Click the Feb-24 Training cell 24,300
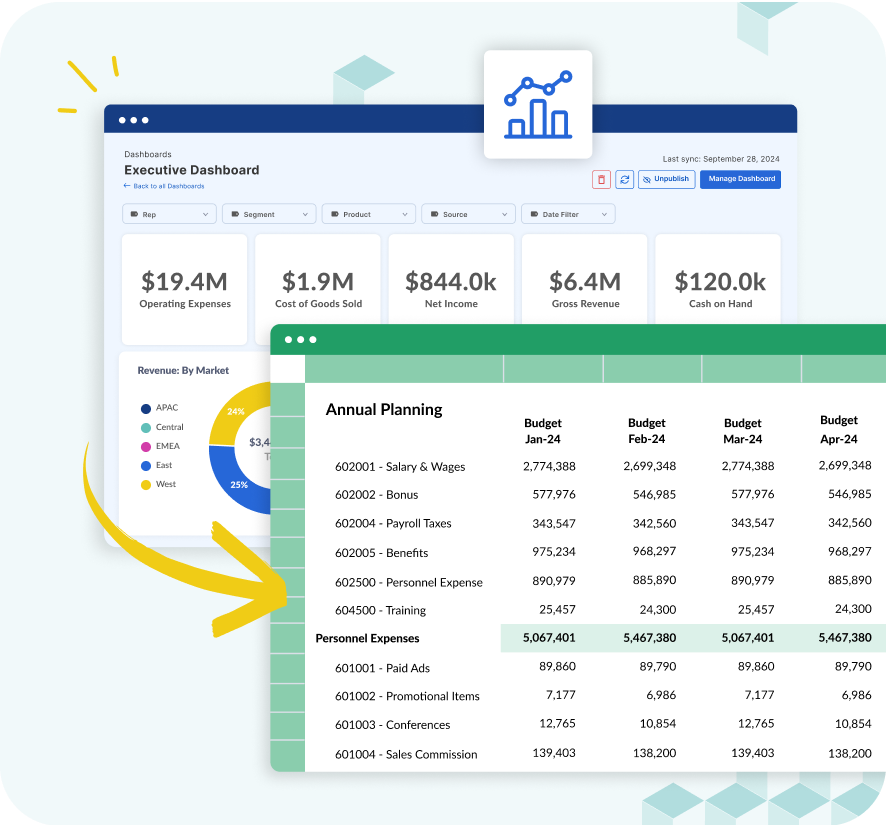Viewport: 886px width, 825px height. [x=658, y=610]
